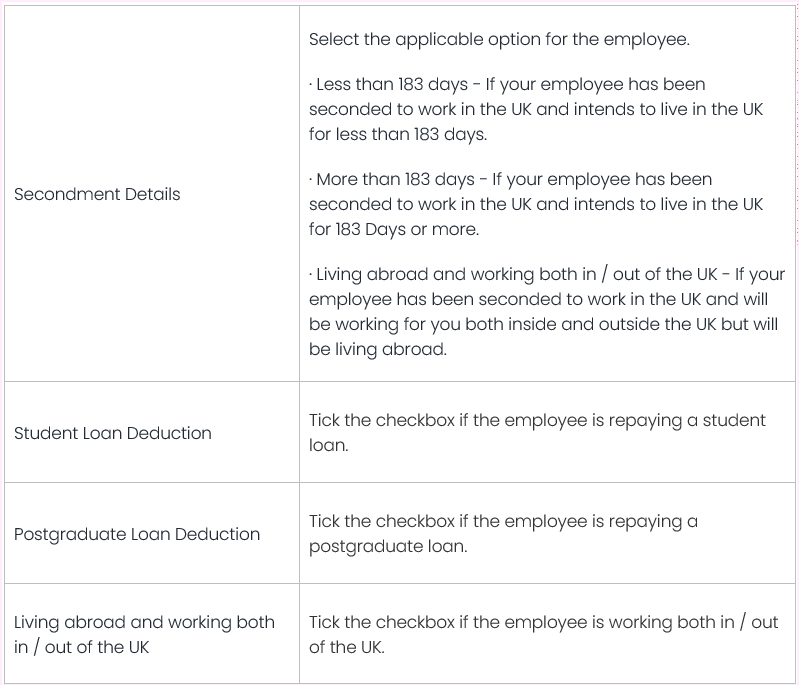Click the 'be living abroad.' line
This screenshot has width=799, height=685.
[x=375, y=348]
